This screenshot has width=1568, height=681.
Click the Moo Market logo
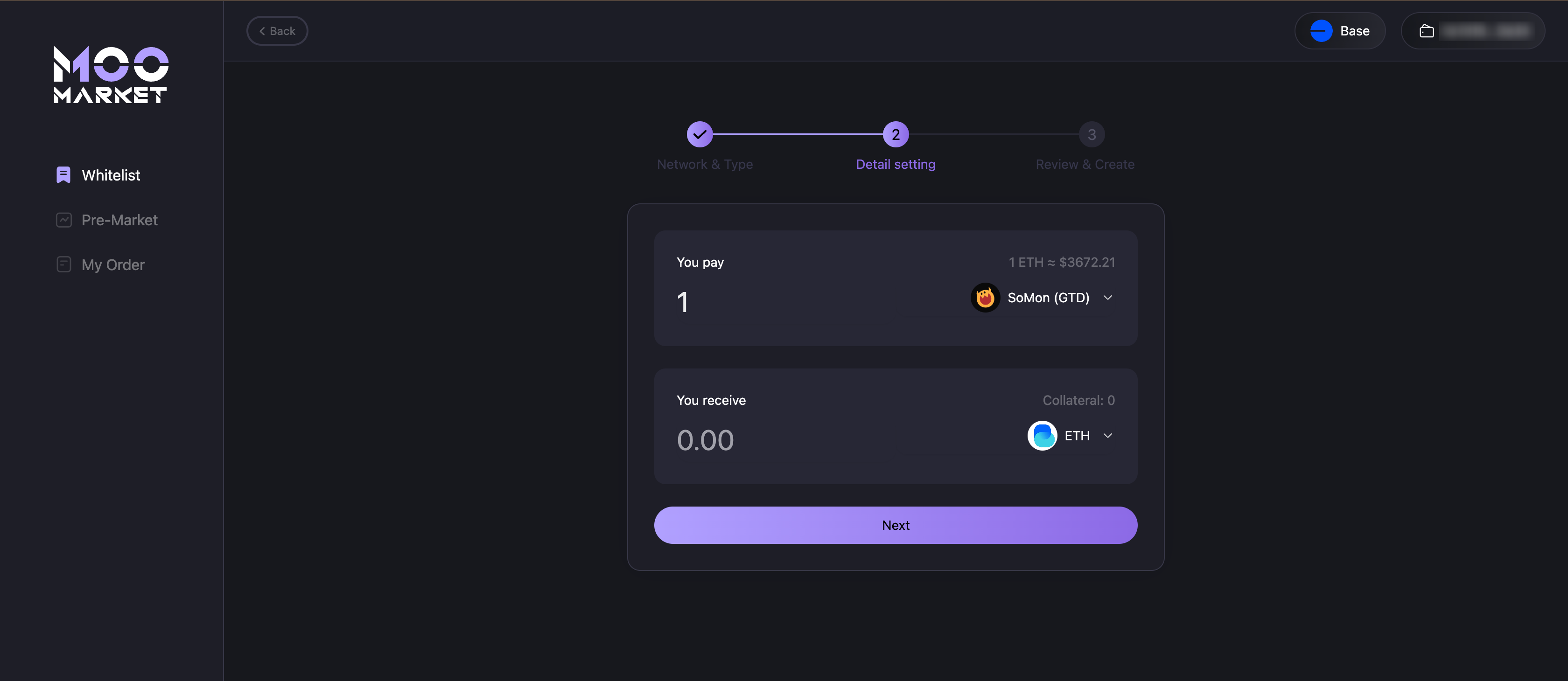[111, 75]
